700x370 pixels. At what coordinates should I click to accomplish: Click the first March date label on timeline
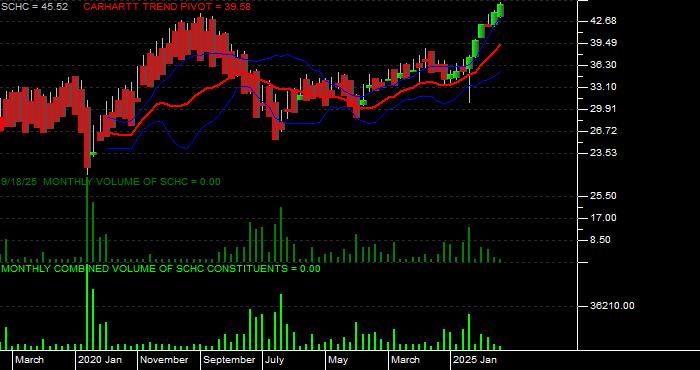[x=29, y=360]
